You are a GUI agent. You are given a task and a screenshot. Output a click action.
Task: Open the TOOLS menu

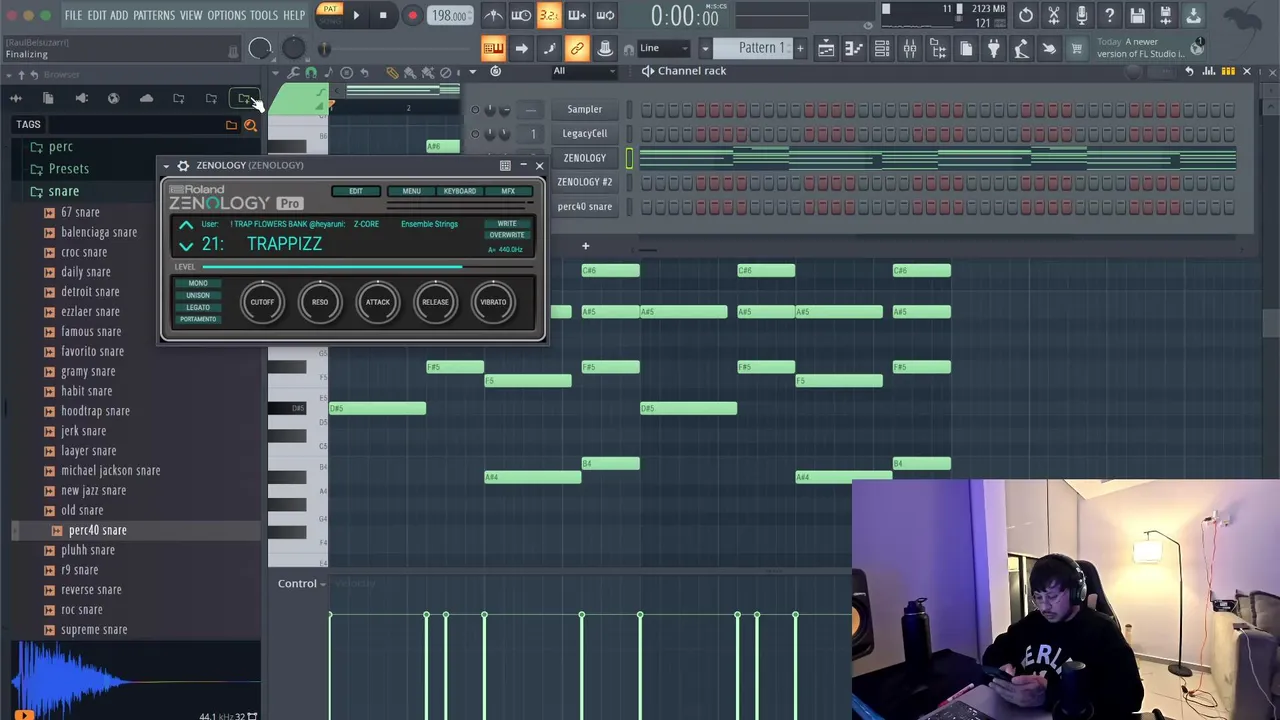264,15
